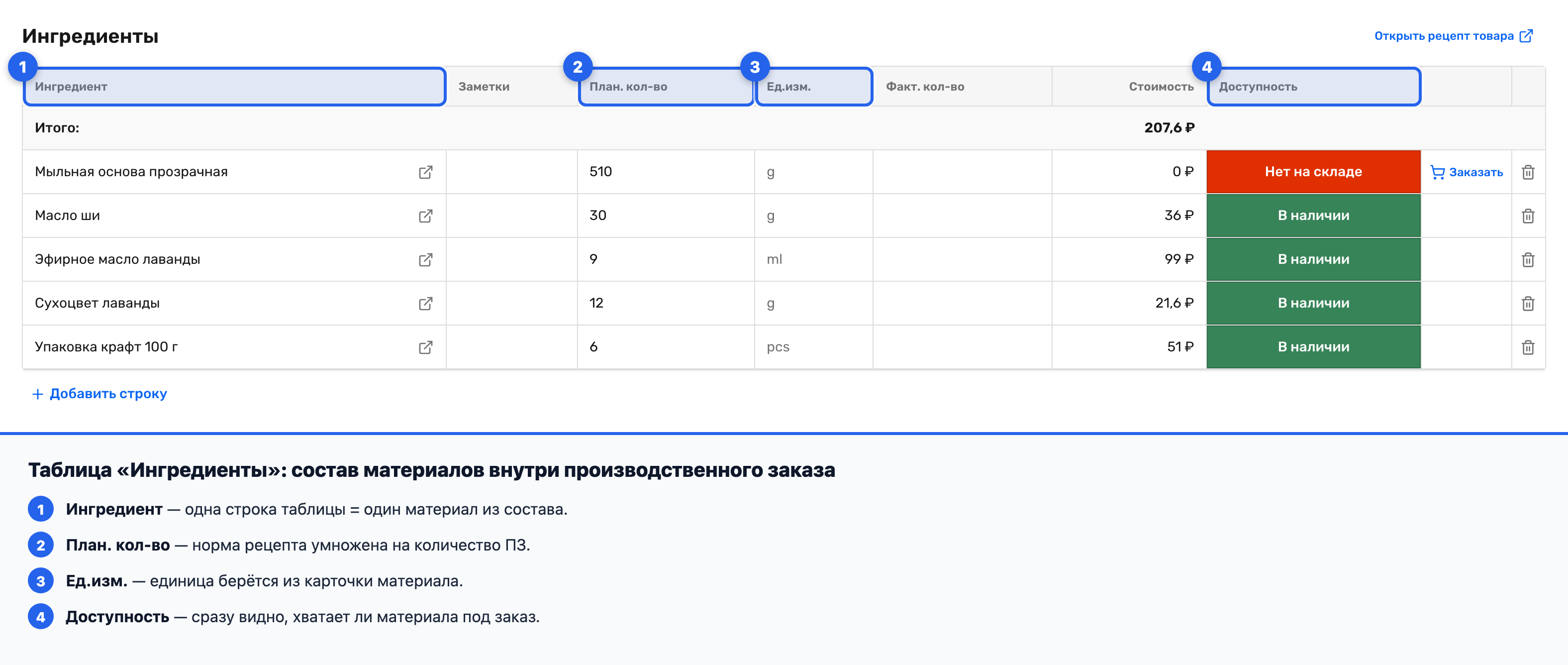The height and width of the screenshot is (665, 1568).
Task: Click the notes cell for Мыльная основа прозрачная
Action: pos(512,172)
